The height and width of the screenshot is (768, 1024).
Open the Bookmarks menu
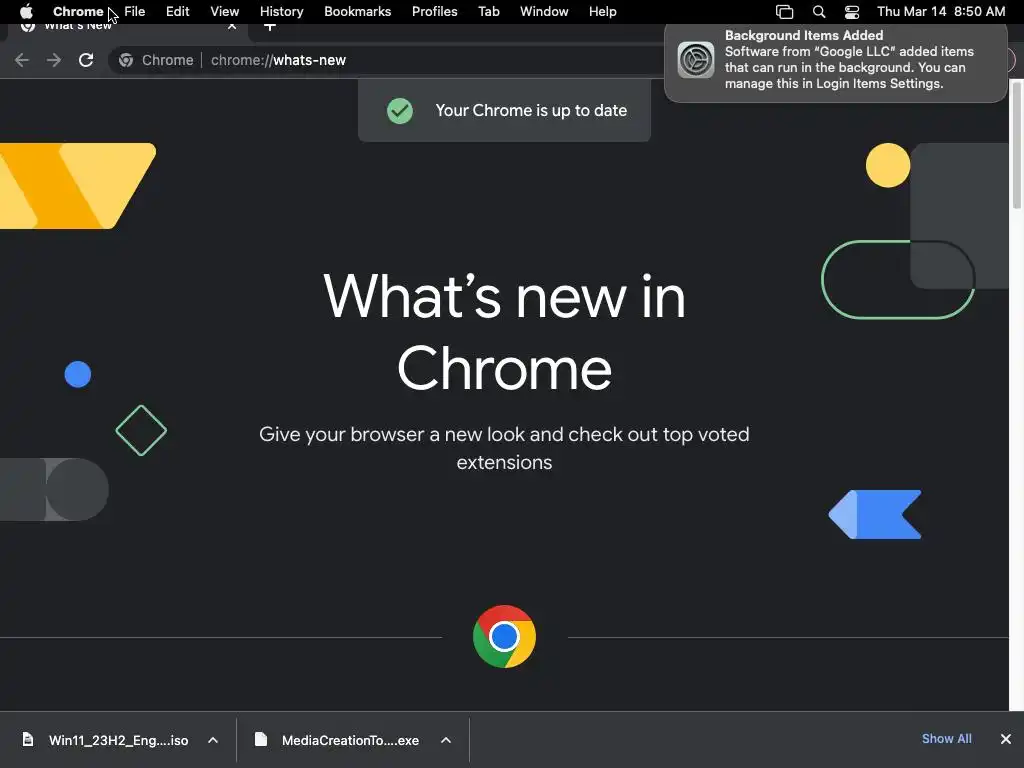[357, 11]
